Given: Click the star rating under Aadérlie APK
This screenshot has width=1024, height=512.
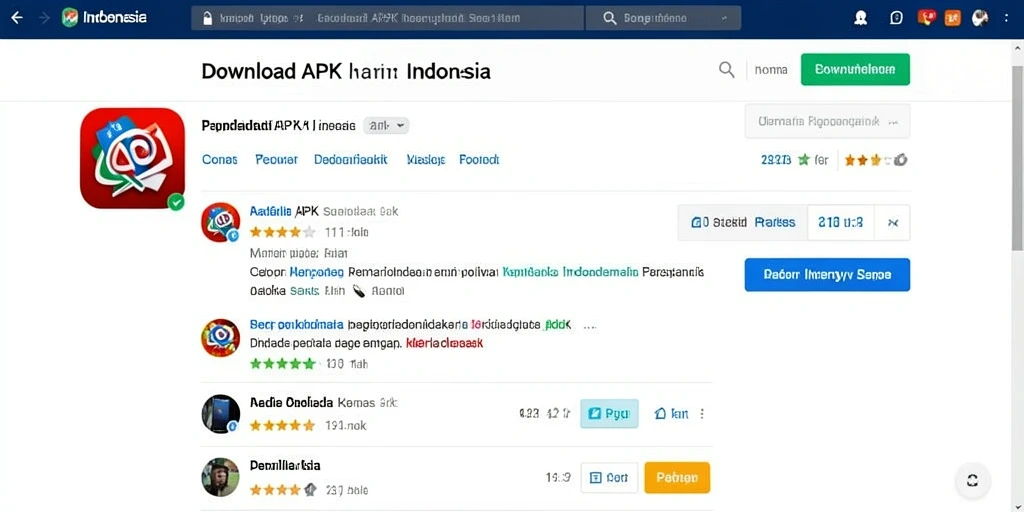Looking at the screenshot, I should click(x=282, y=232).
